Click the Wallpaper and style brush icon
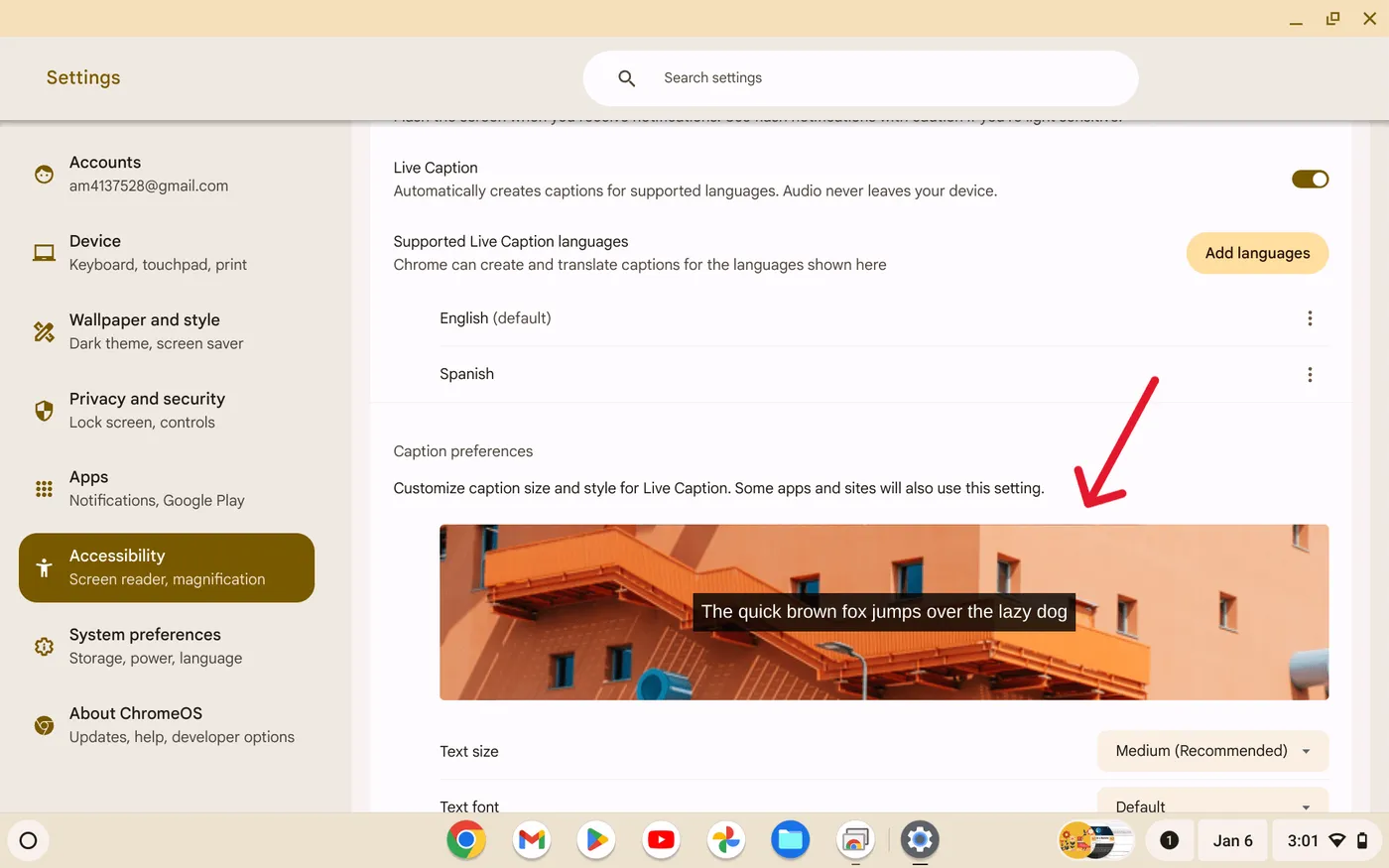 coord(44,331)
